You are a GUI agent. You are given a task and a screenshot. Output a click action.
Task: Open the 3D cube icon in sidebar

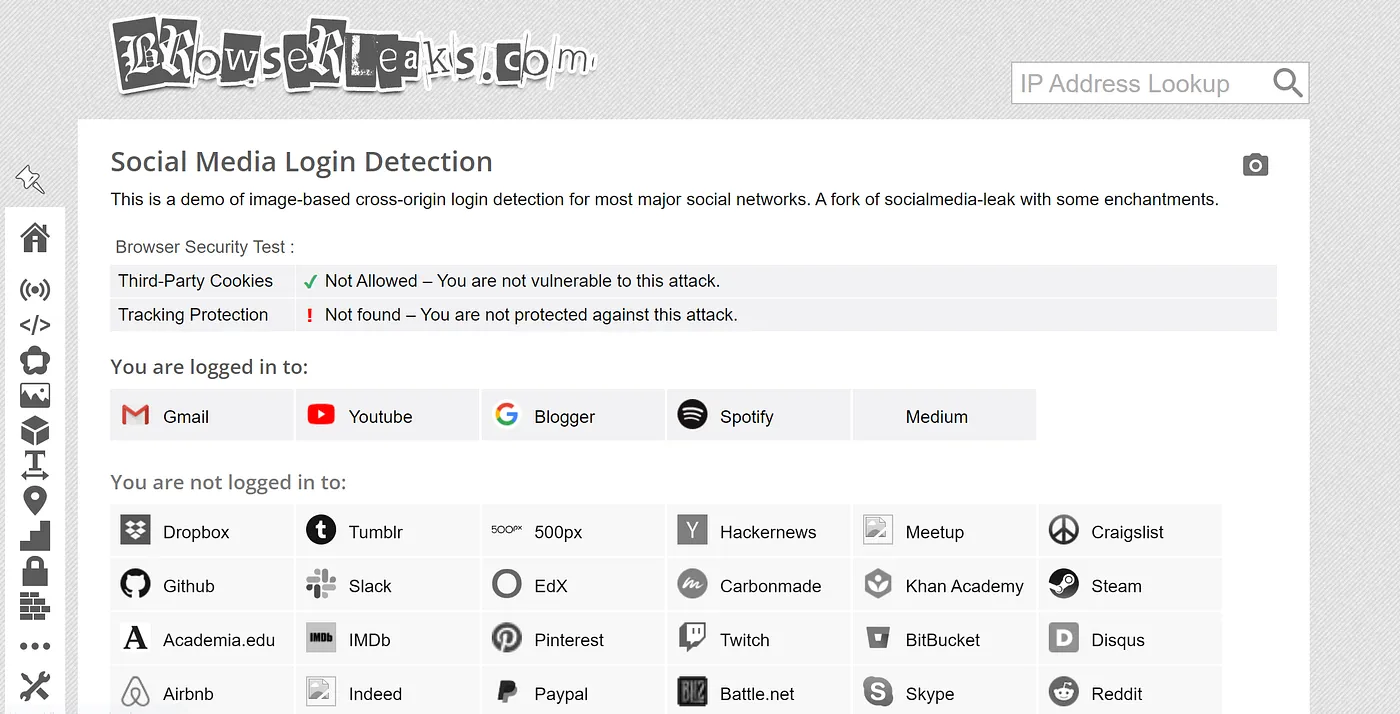(x=35, y=431)
